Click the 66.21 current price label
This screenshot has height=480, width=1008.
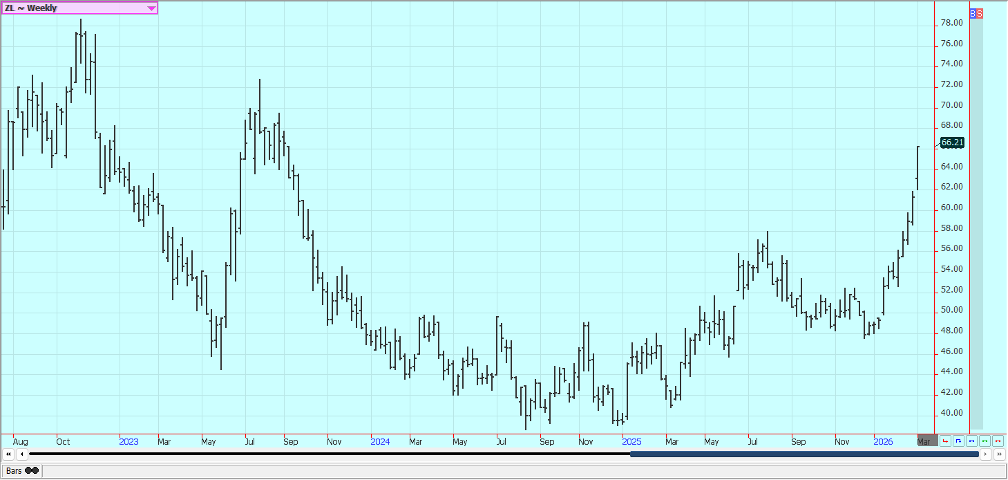click(952, 143)
